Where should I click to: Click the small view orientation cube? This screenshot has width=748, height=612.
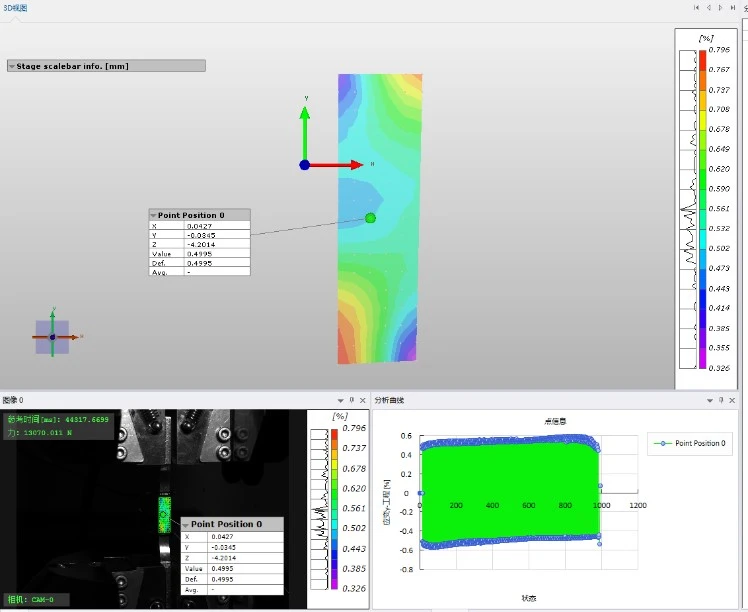click(x=53, y=337)
